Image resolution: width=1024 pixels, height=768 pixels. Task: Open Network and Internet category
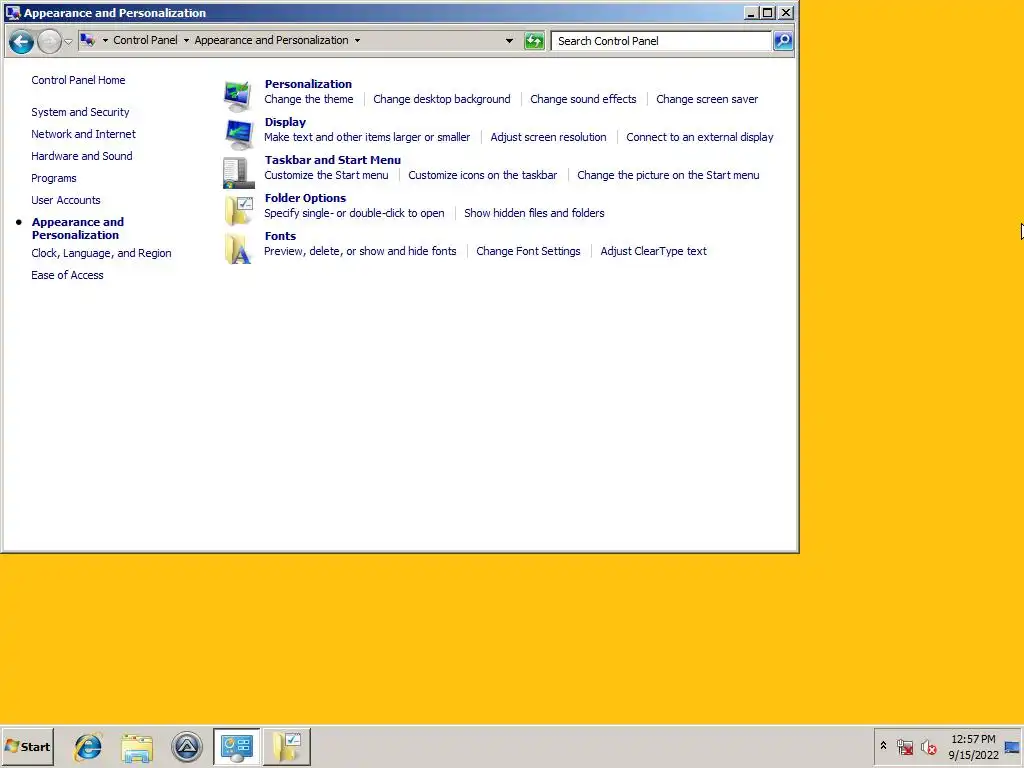pos(84,134)
